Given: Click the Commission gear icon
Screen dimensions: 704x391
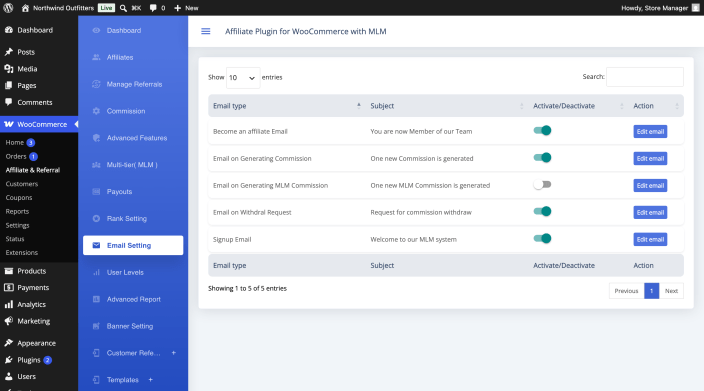Looking at the screenshot, I should point(96,111).
